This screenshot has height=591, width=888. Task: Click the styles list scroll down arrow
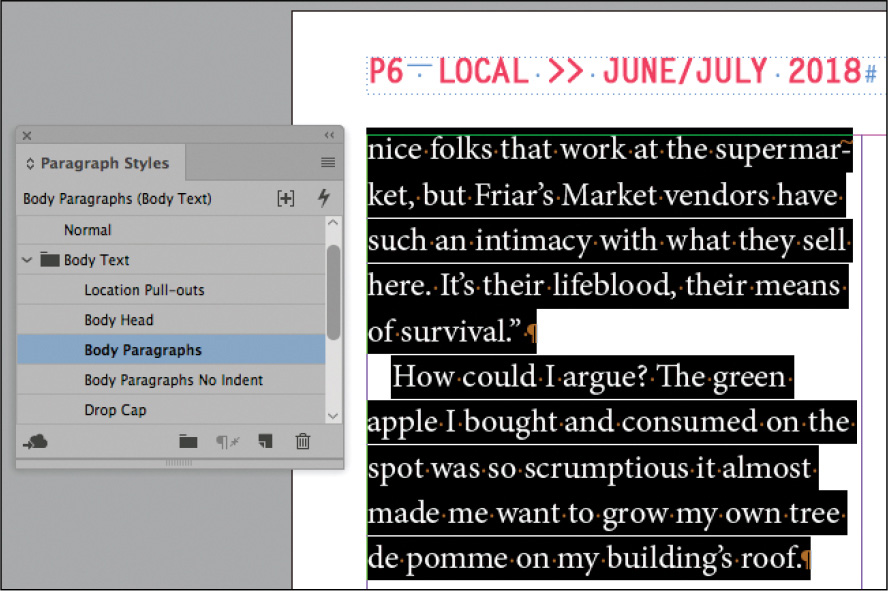333,416
